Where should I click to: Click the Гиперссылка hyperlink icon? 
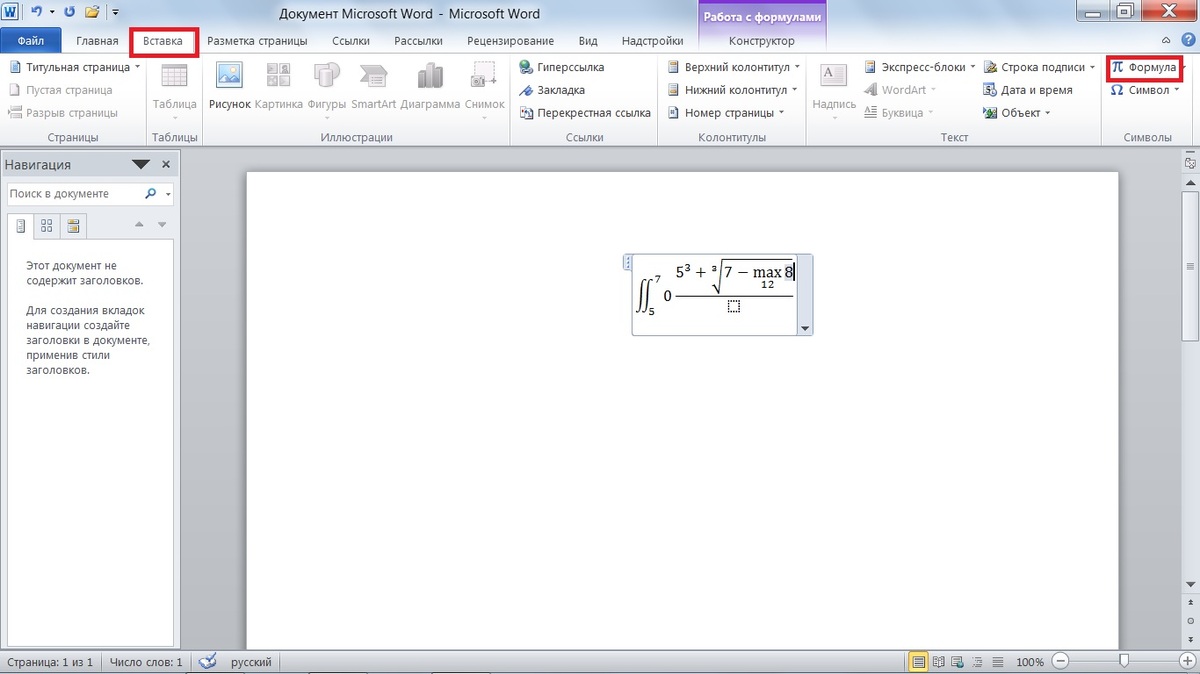tap(526, 67)
